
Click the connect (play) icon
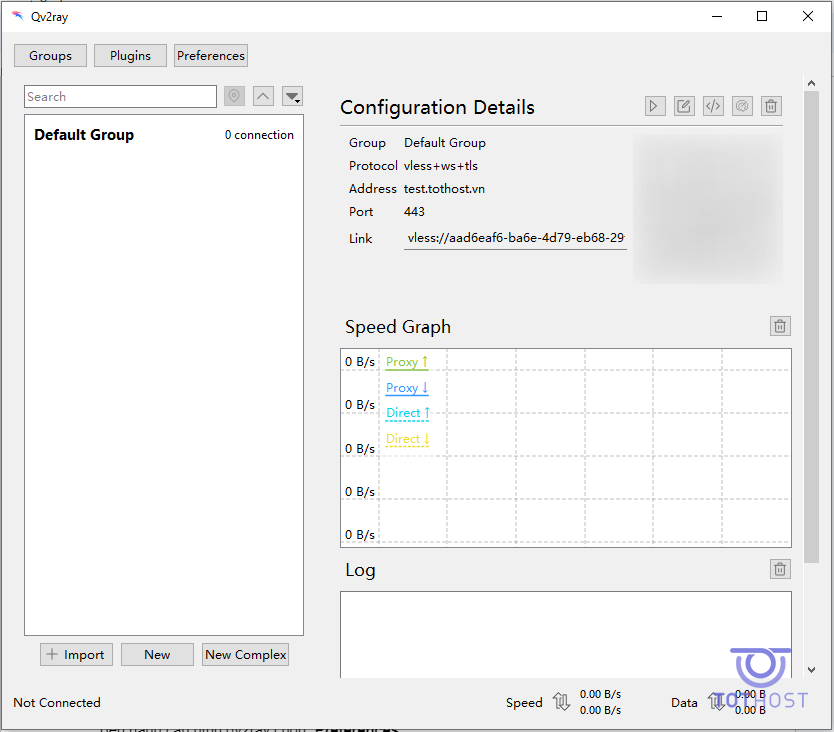tap(654, 106)
